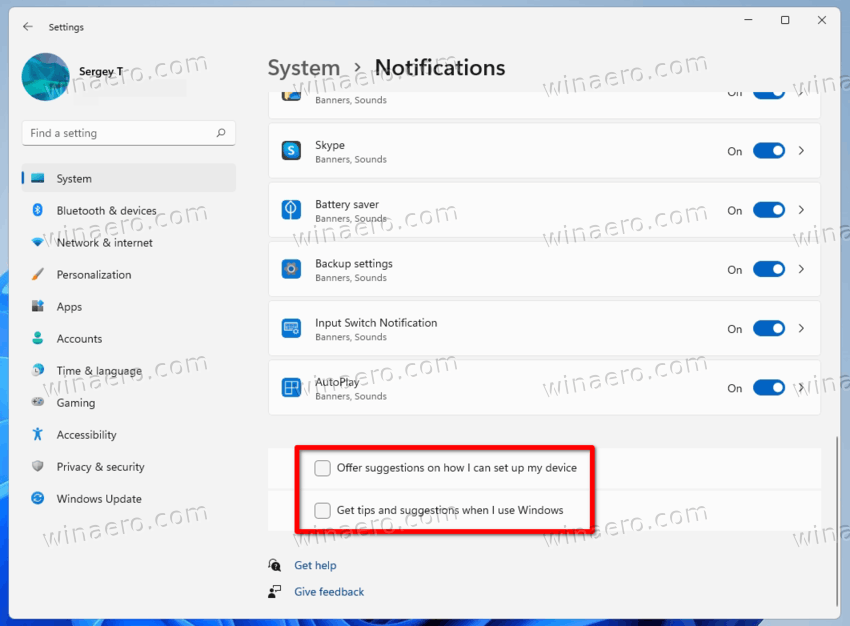Click the Backup settings gear icon
The width and height of the screenshot is (850, 626).
click(291, 269)
